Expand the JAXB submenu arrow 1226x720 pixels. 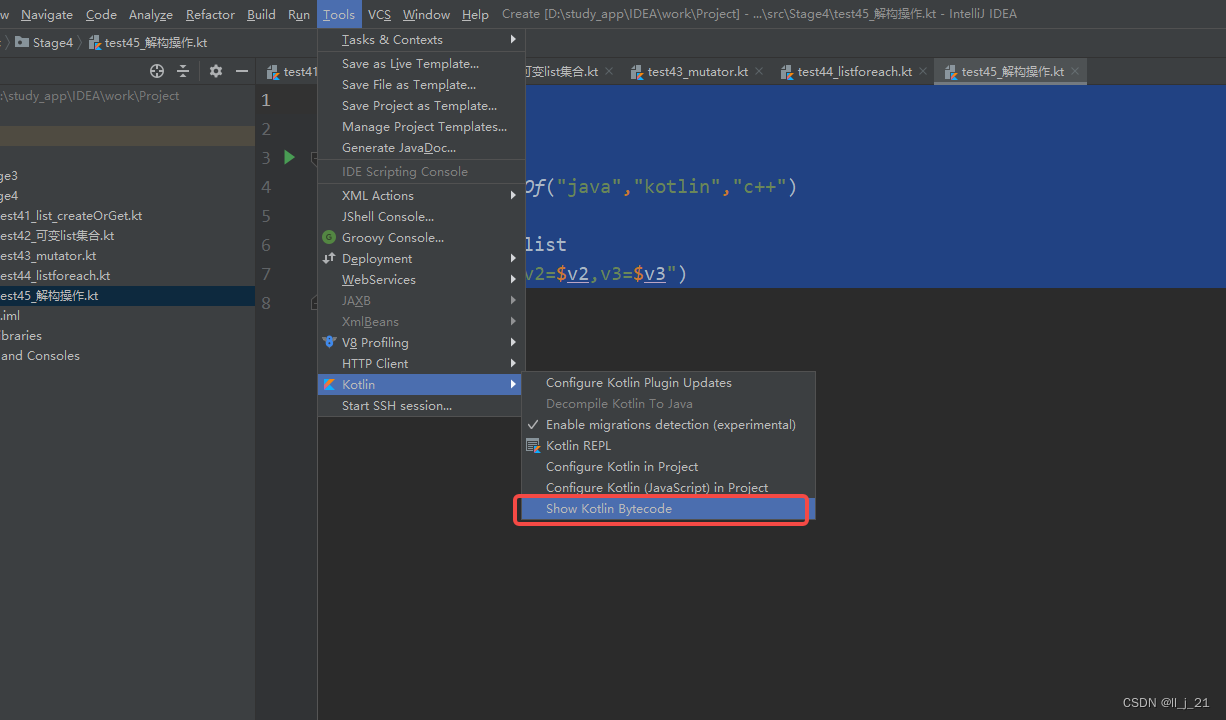(x=513, y=300)
